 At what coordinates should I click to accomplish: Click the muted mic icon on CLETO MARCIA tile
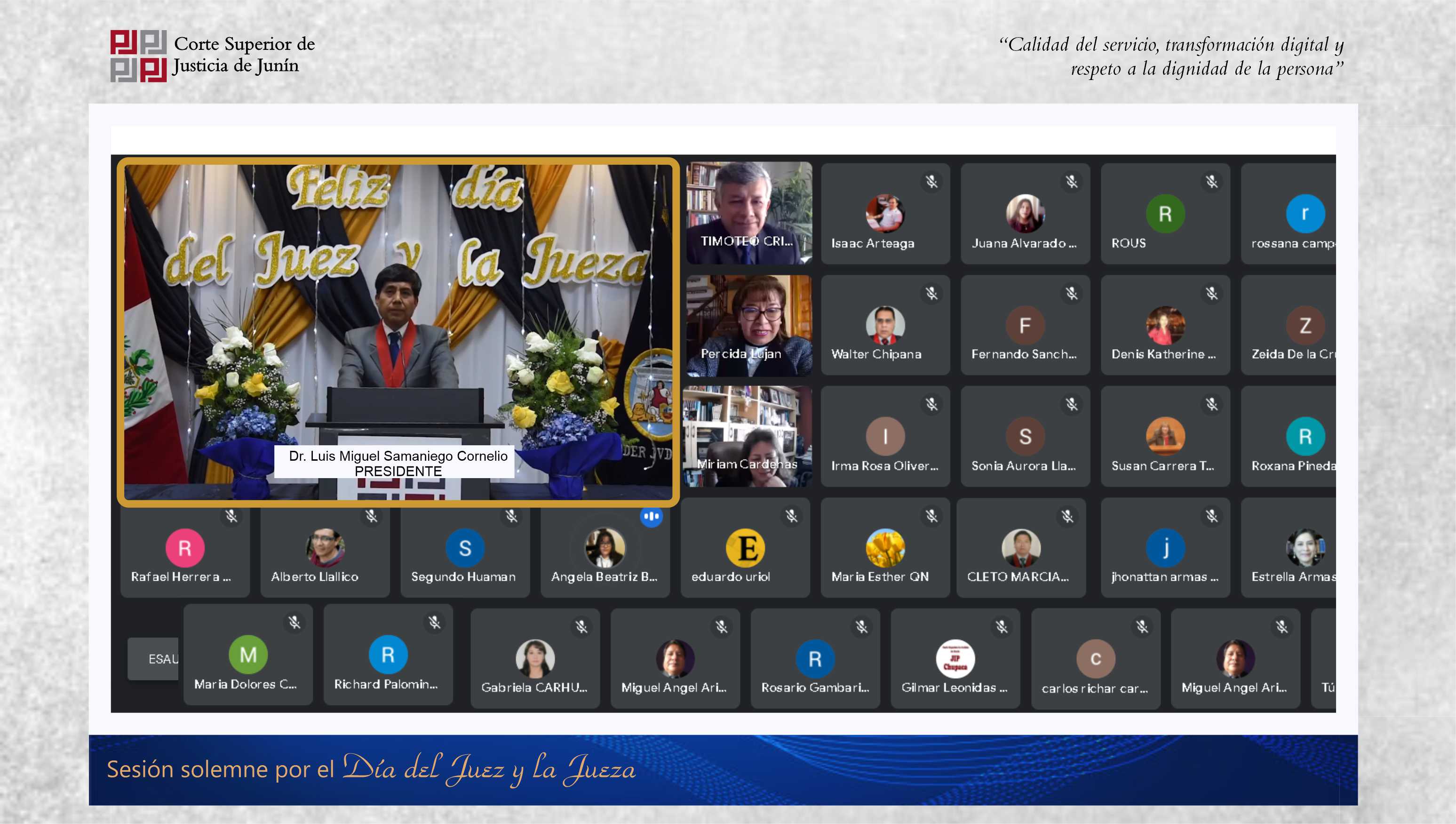pos(1067,516)
